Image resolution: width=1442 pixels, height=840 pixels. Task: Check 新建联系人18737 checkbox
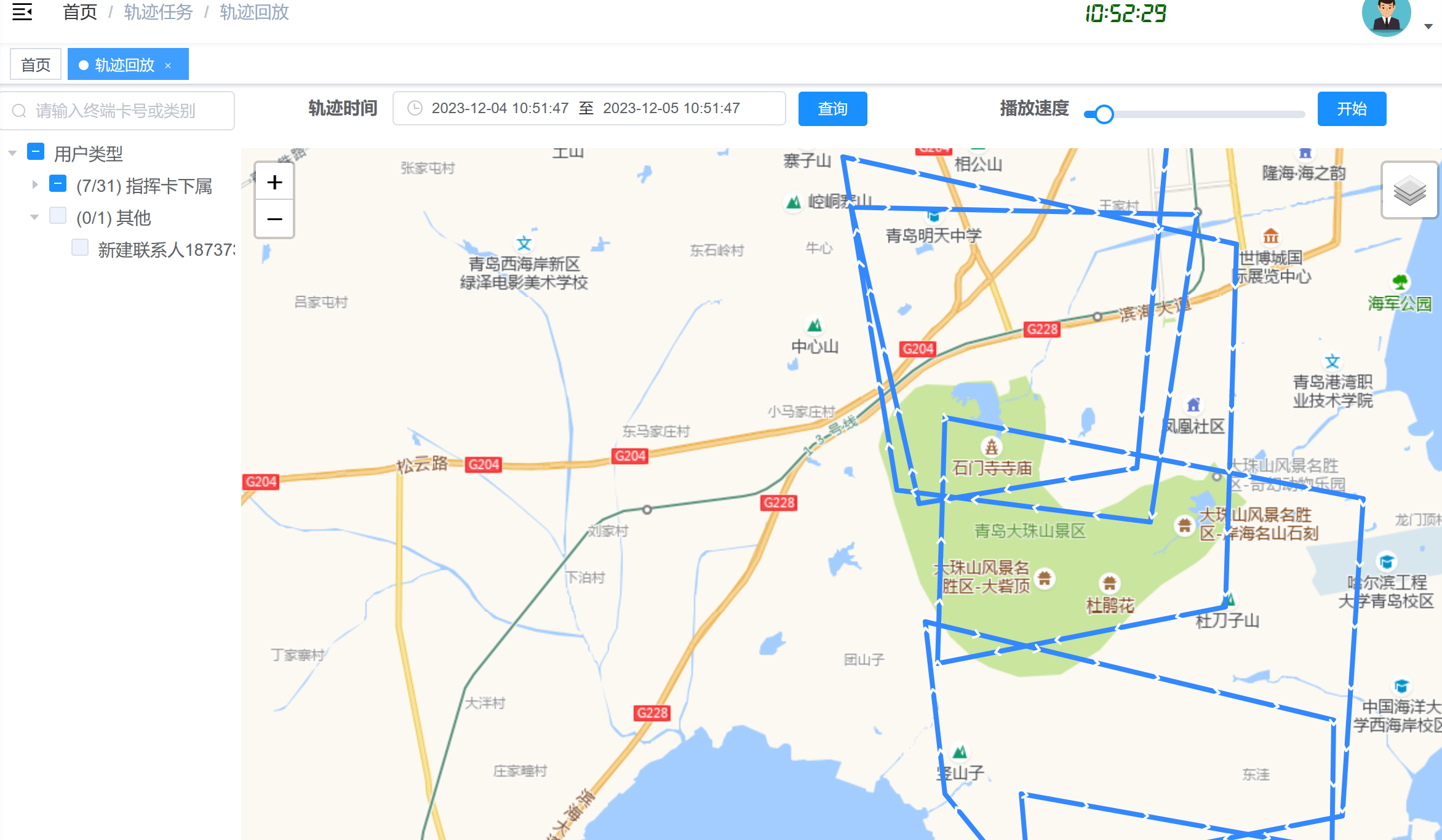(x=80, y=248)
